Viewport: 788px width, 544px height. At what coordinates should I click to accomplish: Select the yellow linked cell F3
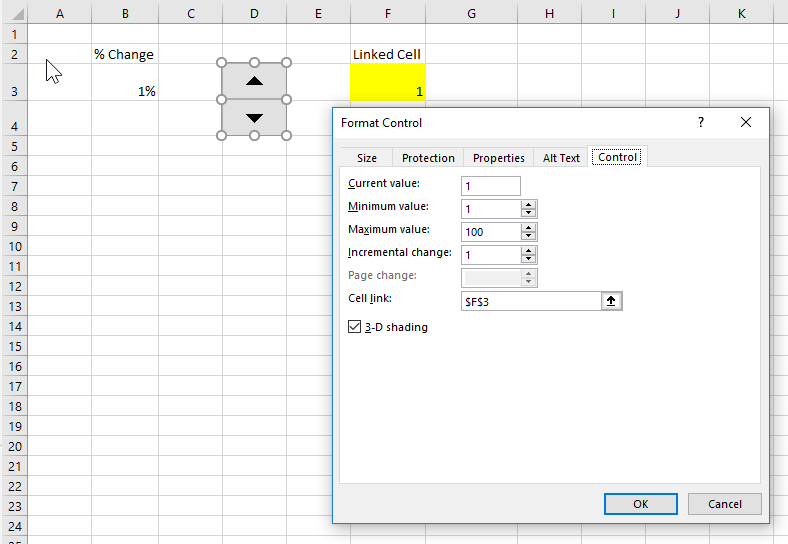point(388,82)
